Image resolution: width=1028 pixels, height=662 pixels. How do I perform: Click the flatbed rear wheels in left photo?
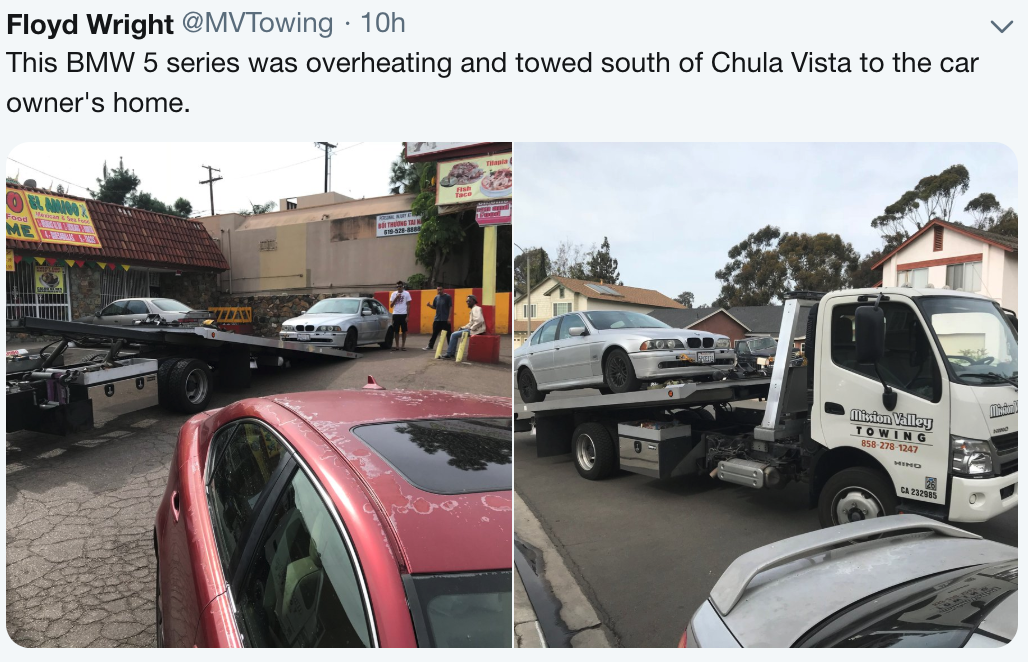coord(187,385)
